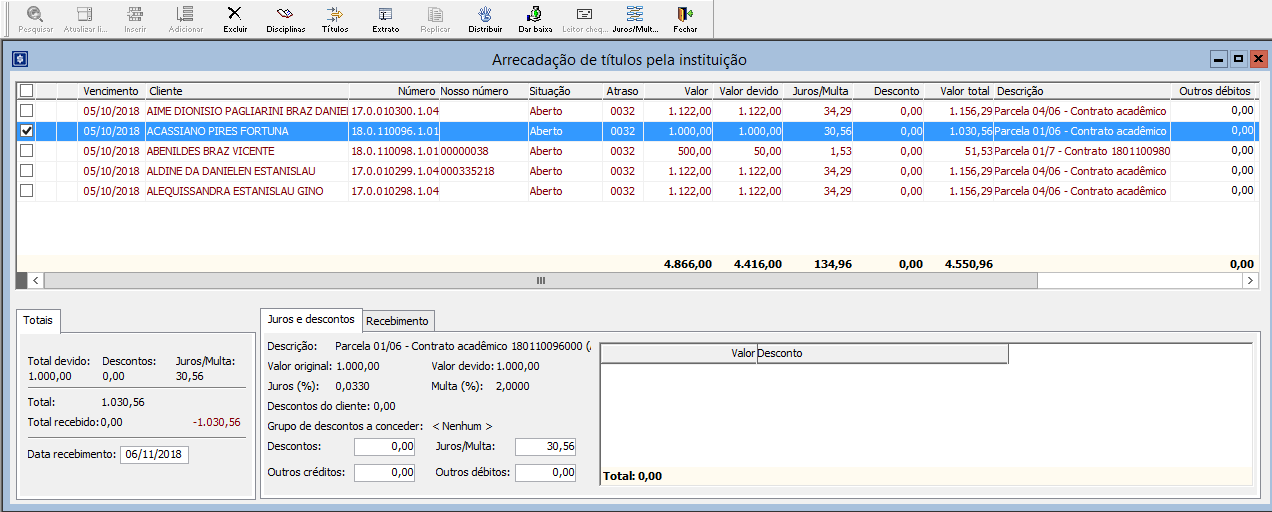The height and width of the screenshot is (512, 1272).
Task: Sort table by Vencimento column header
Action: [x=110, y=91]
